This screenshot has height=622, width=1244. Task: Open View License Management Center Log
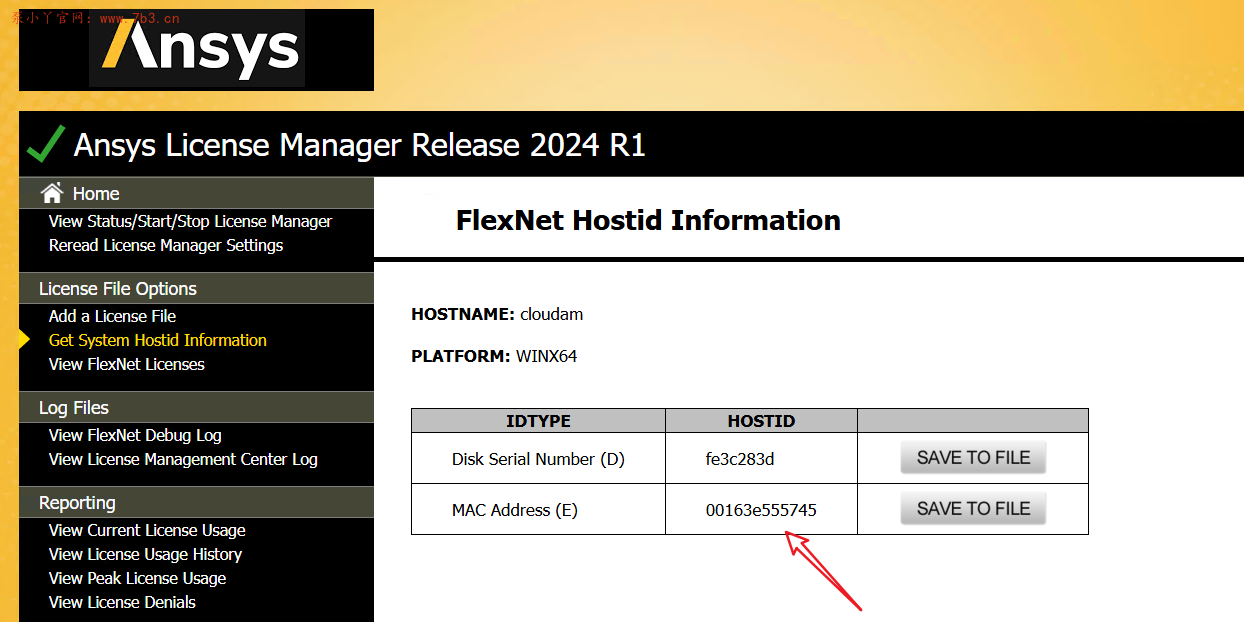183,459
